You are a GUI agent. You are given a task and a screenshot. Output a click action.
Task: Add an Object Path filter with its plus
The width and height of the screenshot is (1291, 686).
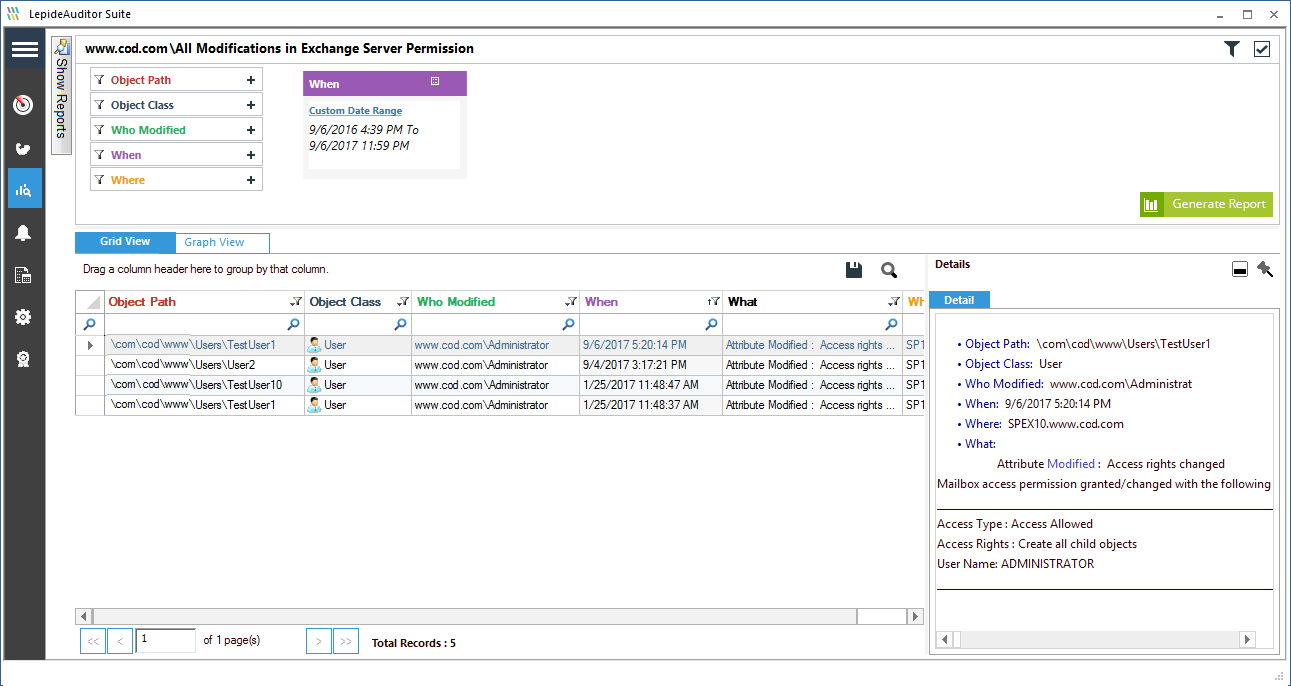tap(251, 80)
